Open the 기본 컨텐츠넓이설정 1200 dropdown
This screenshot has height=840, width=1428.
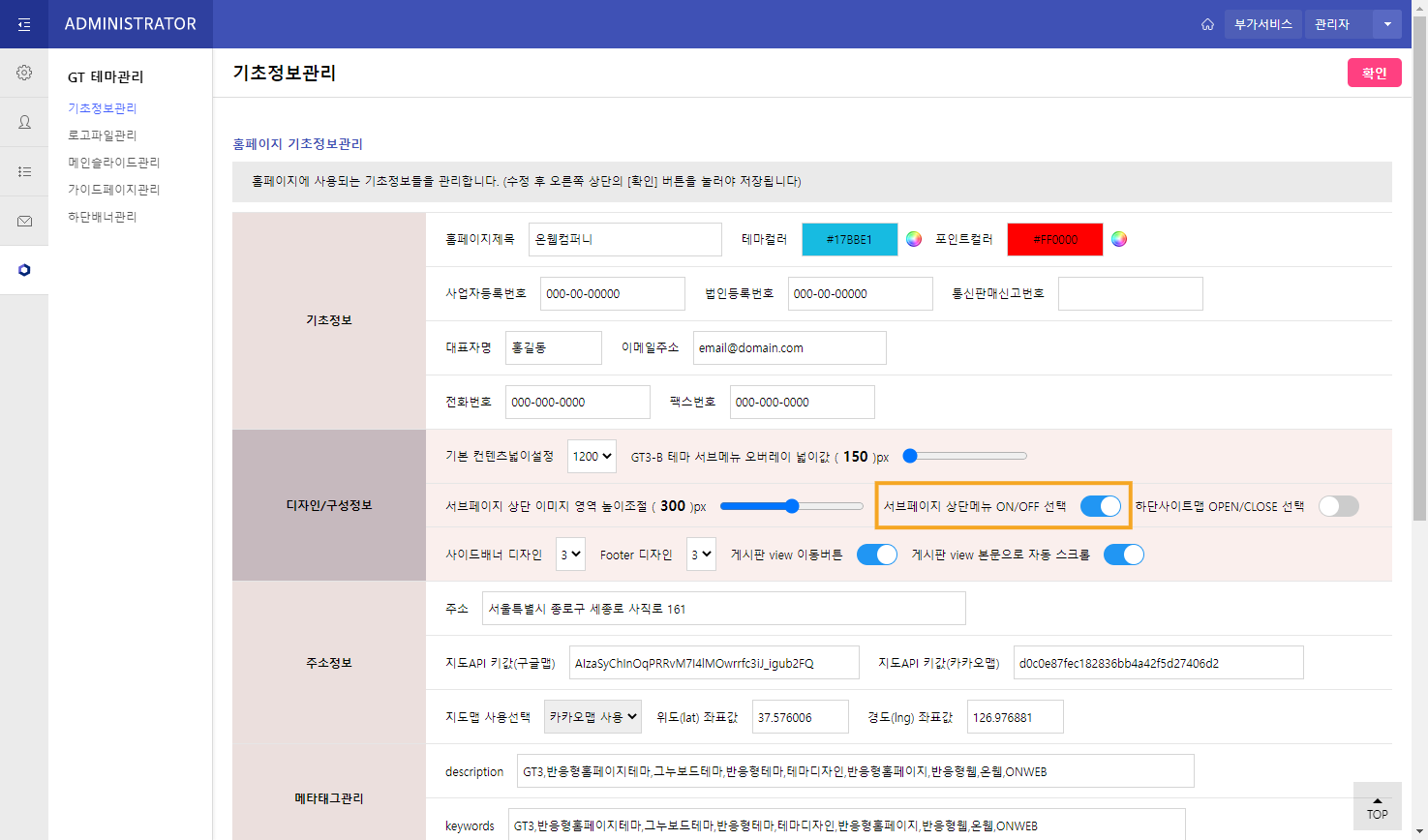pyautogui.click(x=592, y=456)
